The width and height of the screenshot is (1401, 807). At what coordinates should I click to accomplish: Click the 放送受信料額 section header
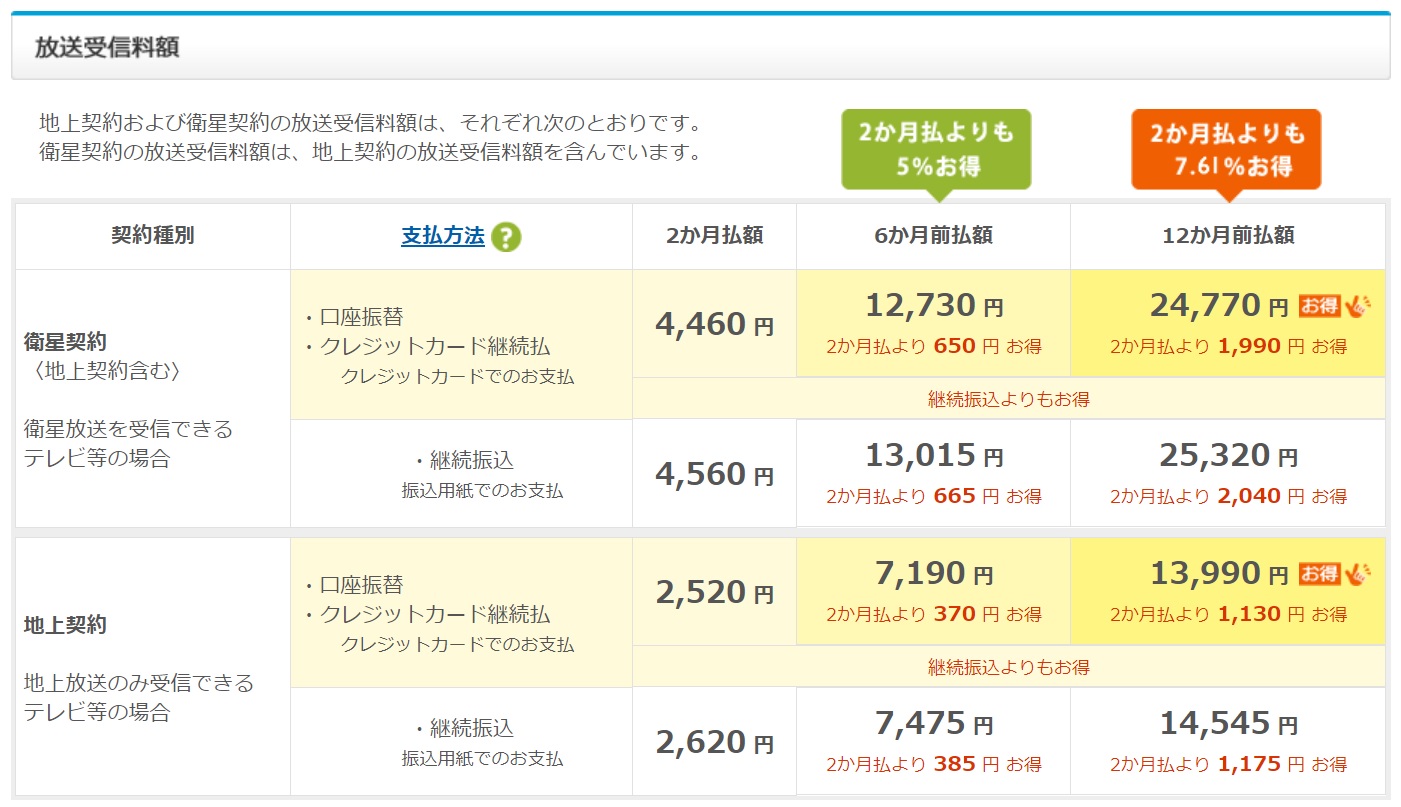pos(107,47)
